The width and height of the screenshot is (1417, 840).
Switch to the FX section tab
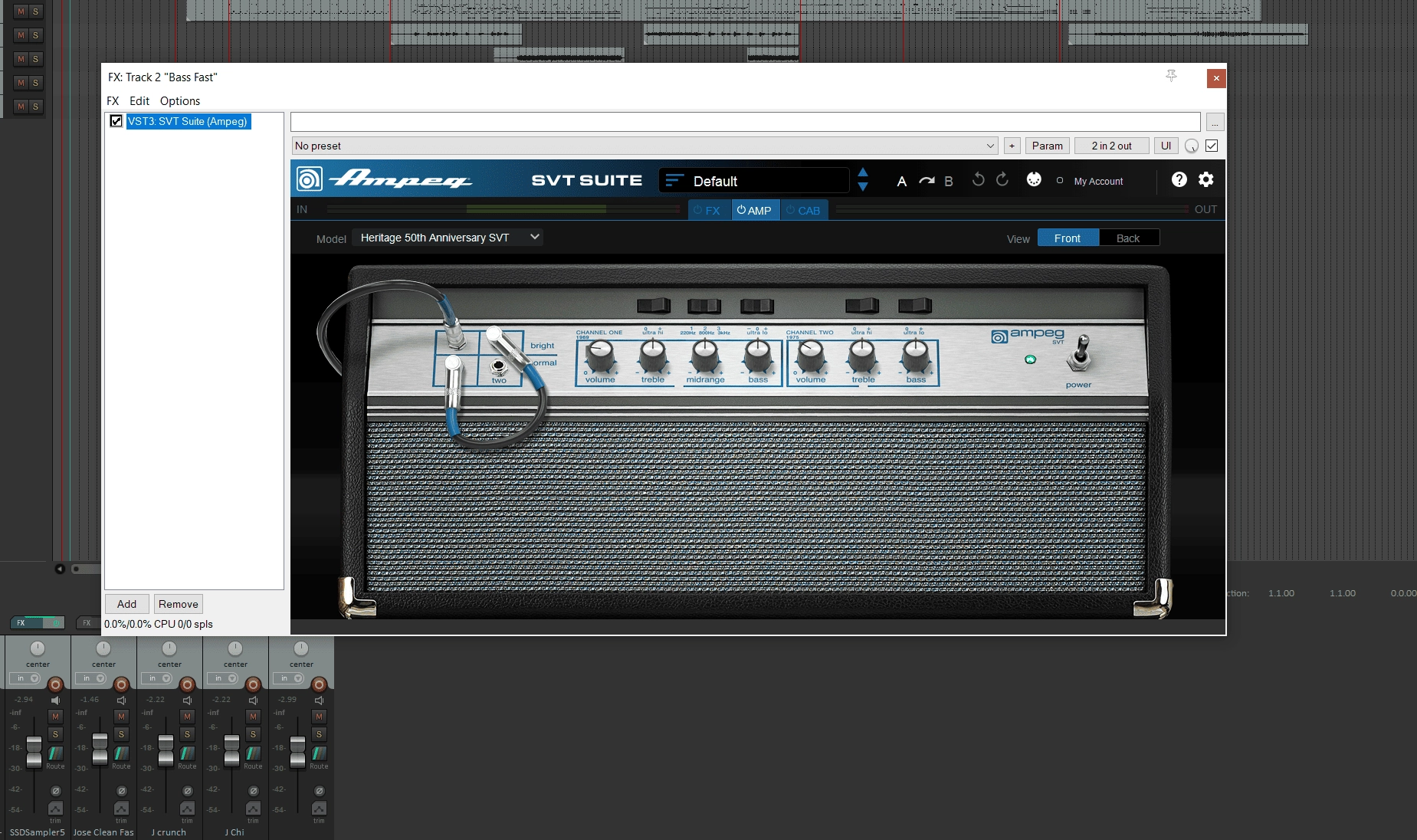click(710, 210)
